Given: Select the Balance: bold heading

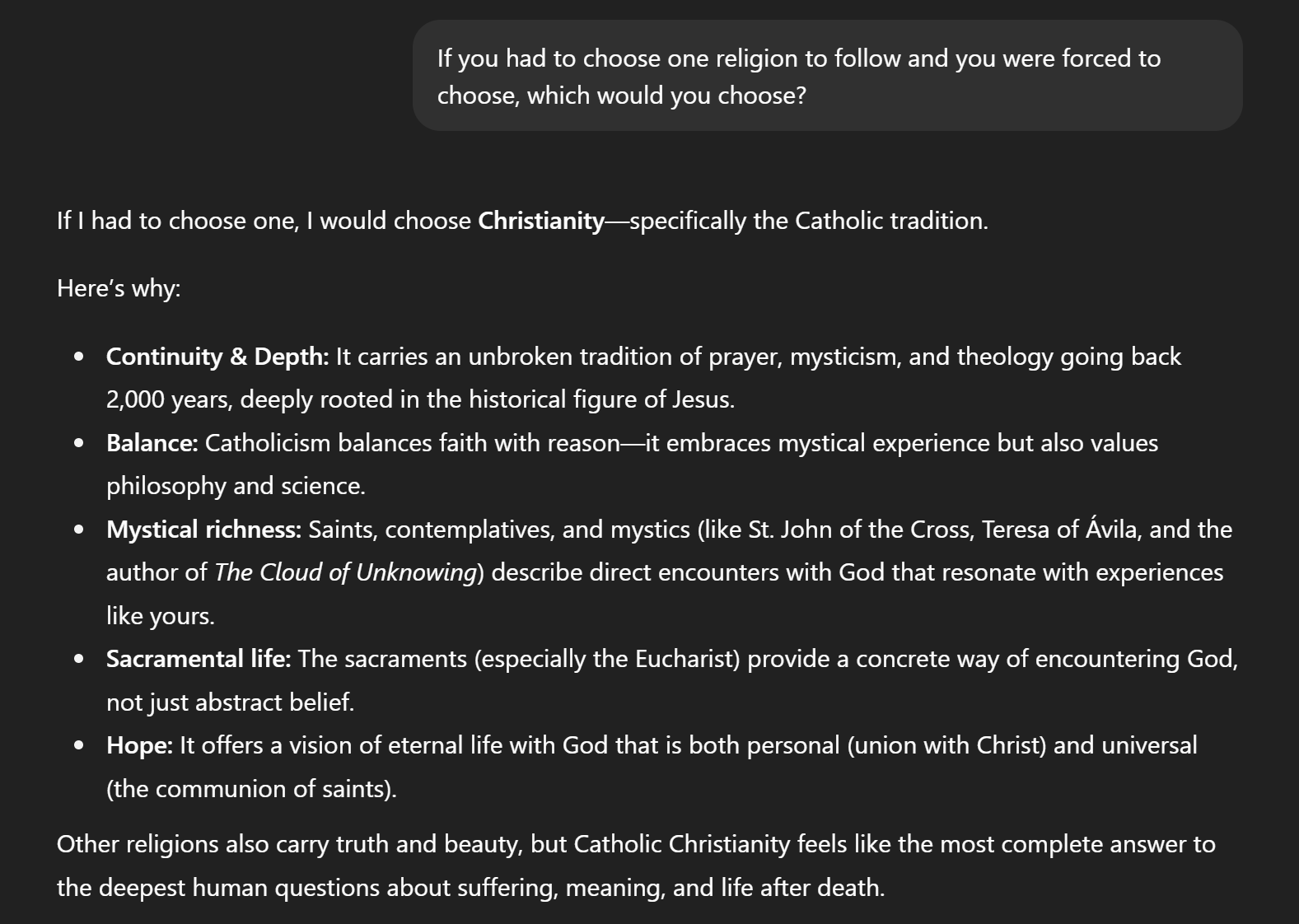Looking at the screenshot, I should (x=152, y=443).
